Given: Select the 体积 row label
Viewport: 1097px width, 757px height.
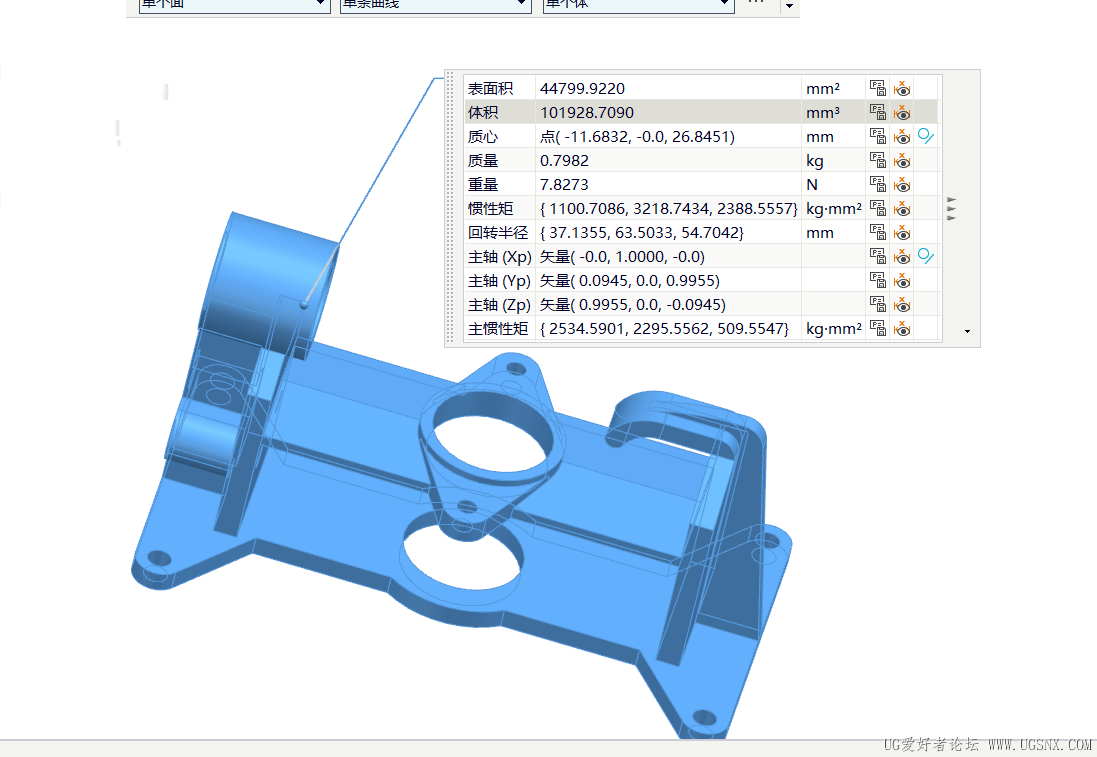Looking at the screenshot, I should click(x=483, y=112).
